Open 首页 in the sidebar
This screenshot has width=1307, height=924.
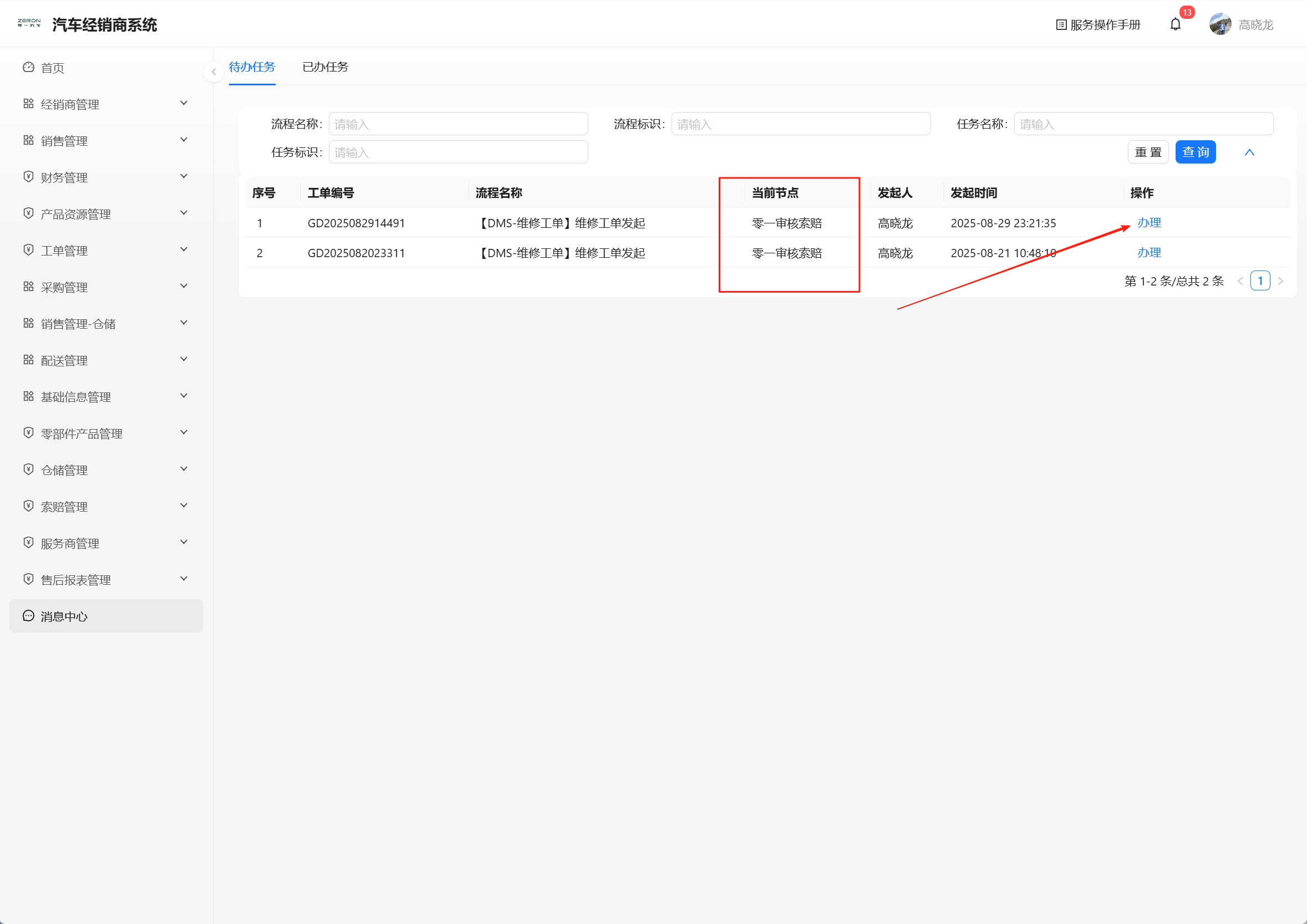tap(106, 68)
